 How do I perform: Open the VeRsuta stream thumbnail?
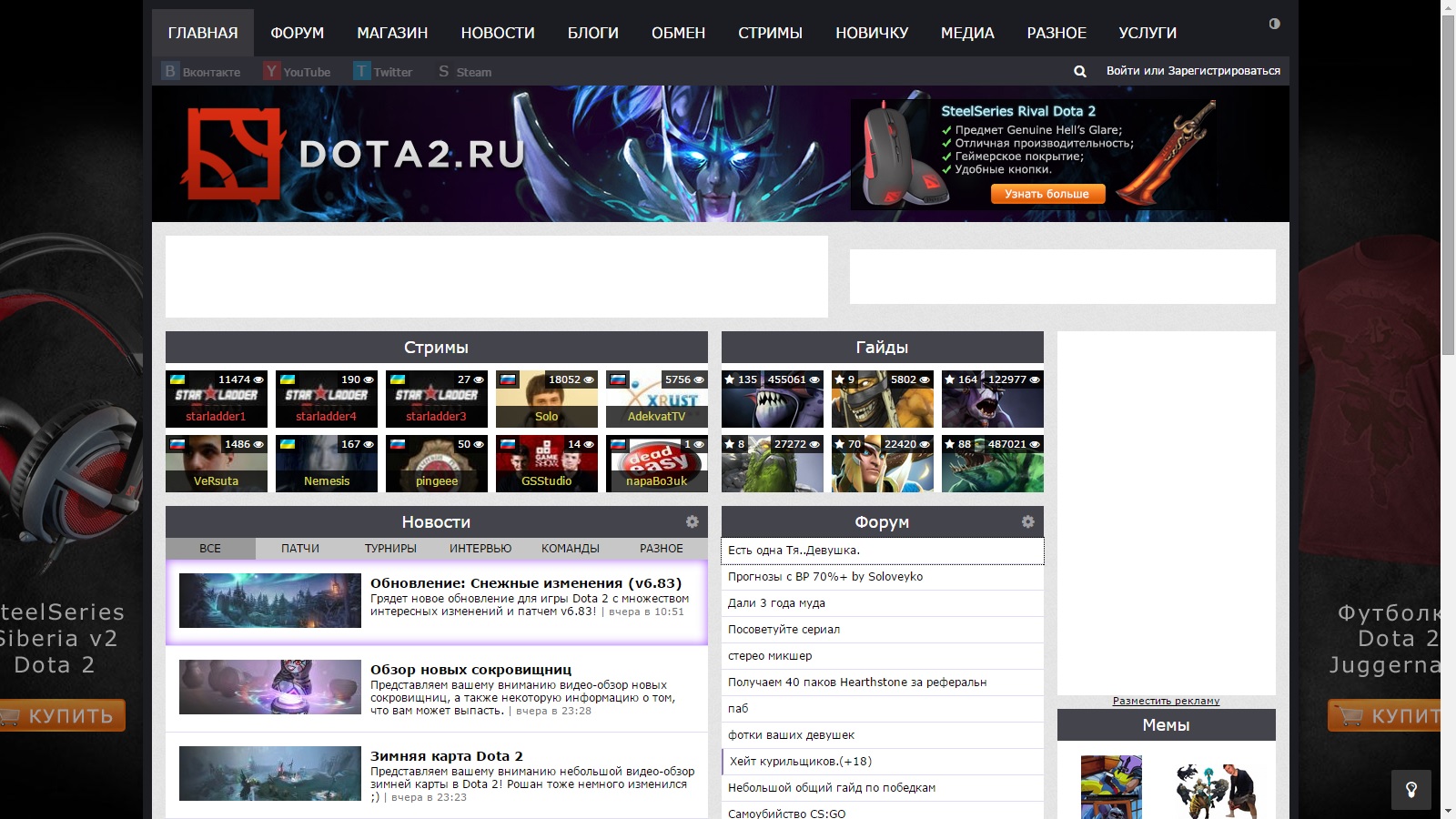pos(217,463)
